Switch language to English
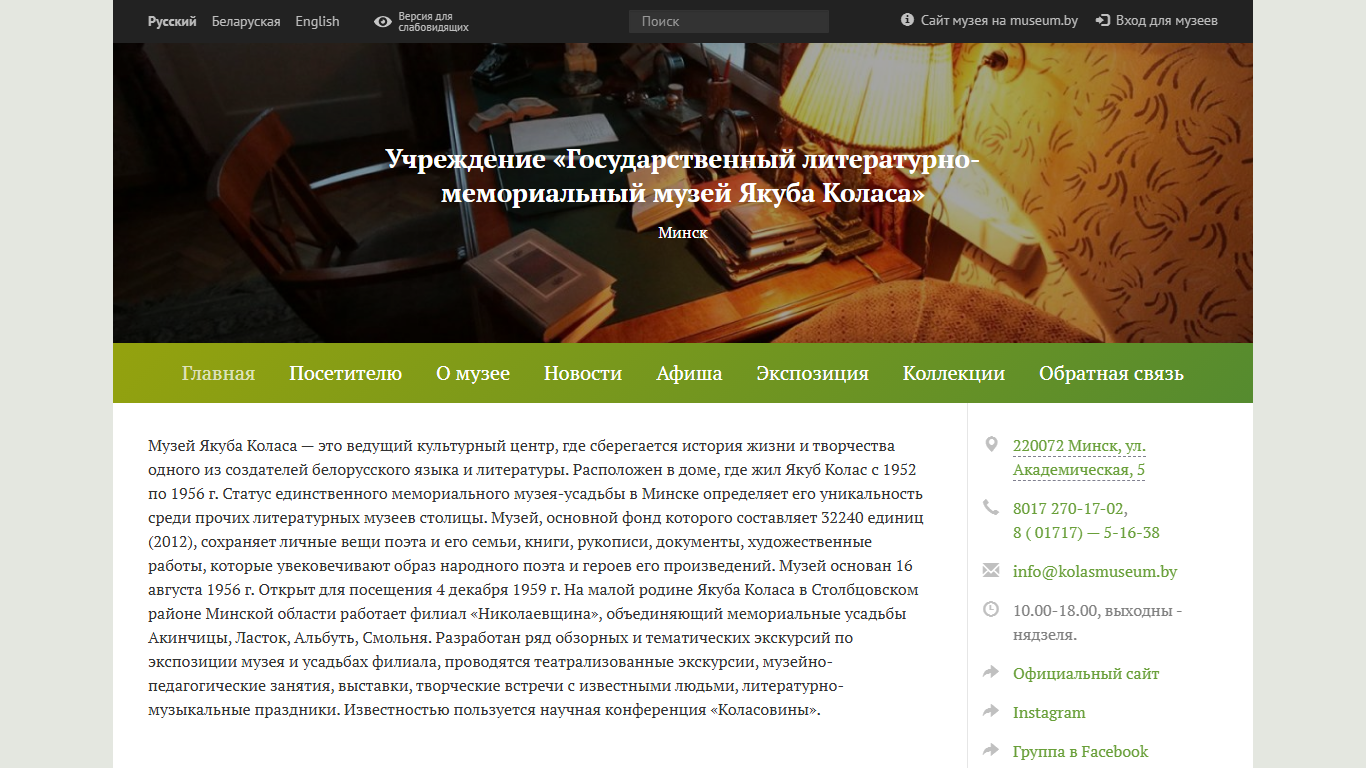1366x768 pixels. tap(317, 21)
